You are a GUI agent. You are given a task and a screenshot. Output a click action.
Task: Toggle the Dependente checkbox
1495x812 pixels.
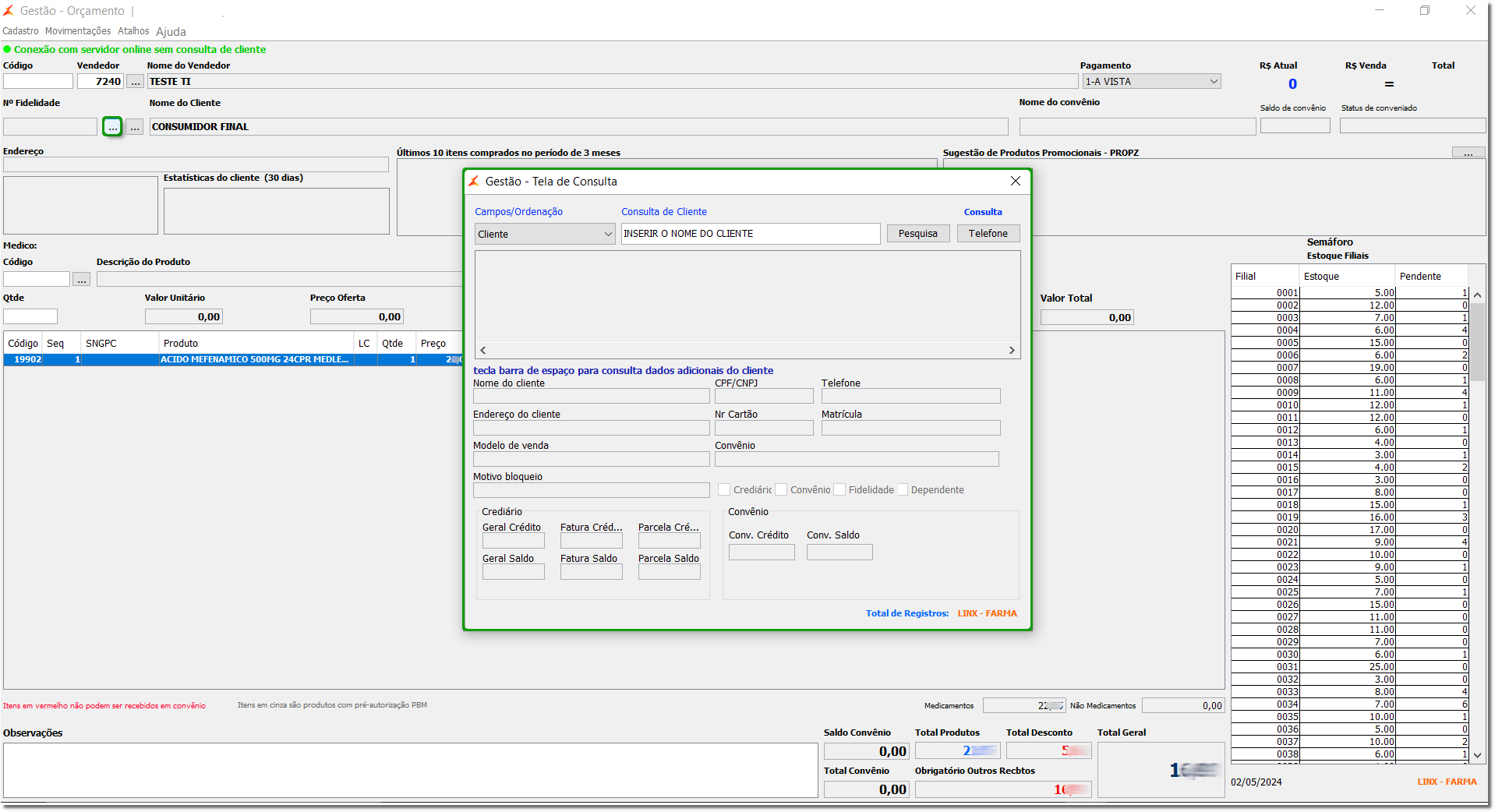[x=903, y=489]
